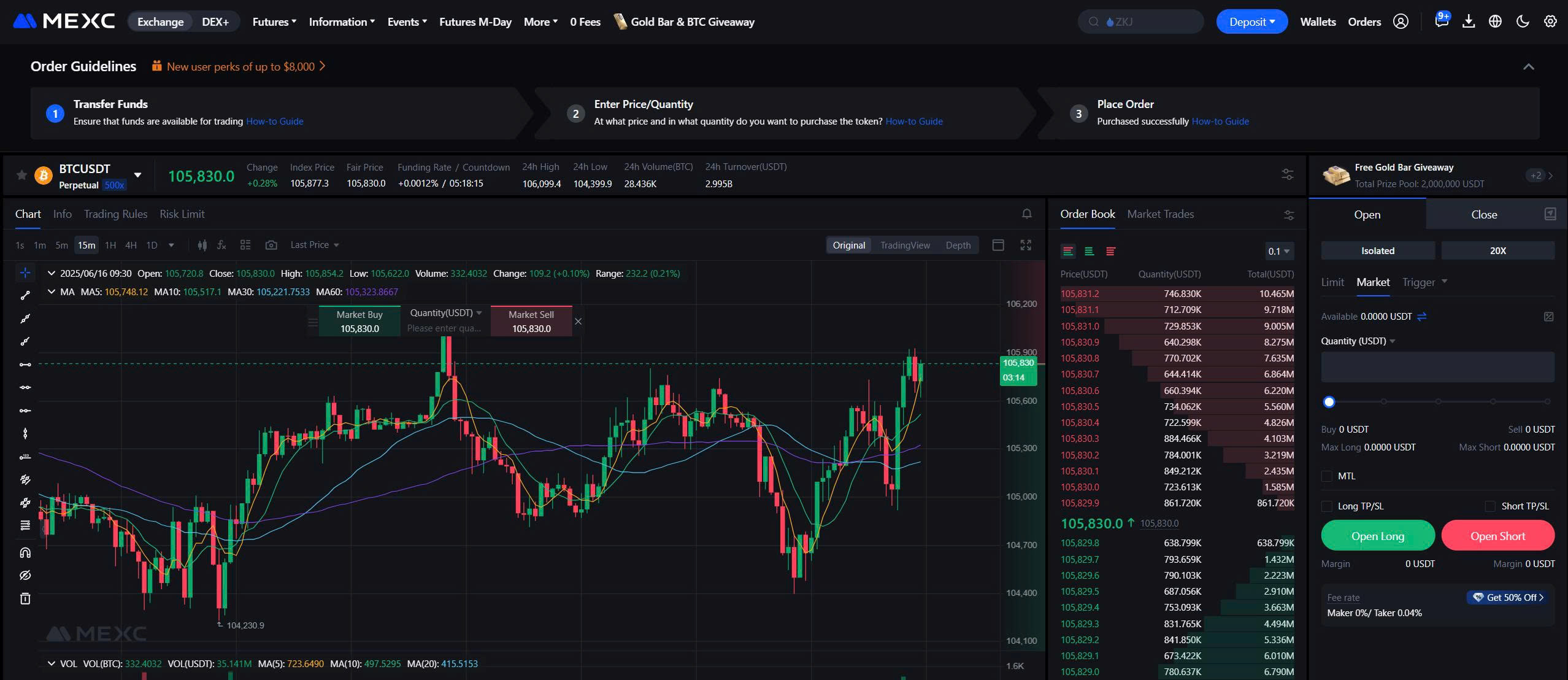
Task: Show asks-only red order book view
Action: 1110,251
